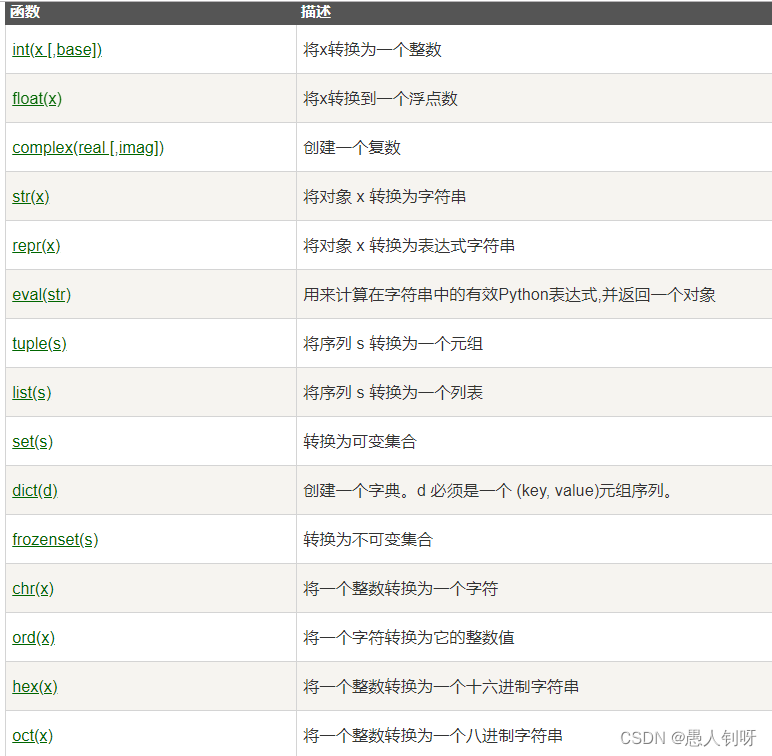Click the description mentioning 十六进制字符串
This screenshot has width=772, height=756.
point(441,686)
